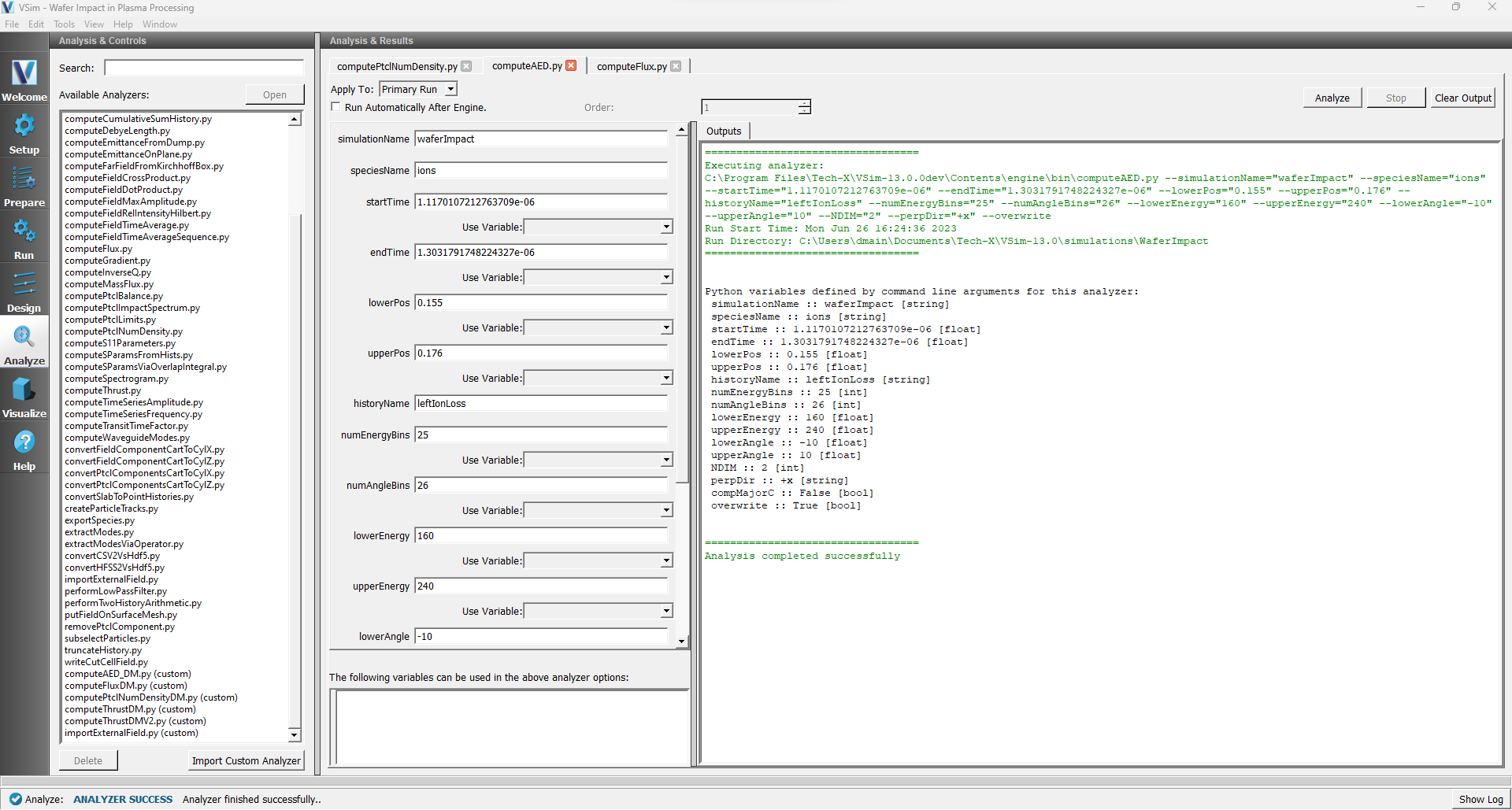The height and width of the screenshot is (810, 1512).
Task: Click the lowerAngle input field
Action: (x=541, y=636)
